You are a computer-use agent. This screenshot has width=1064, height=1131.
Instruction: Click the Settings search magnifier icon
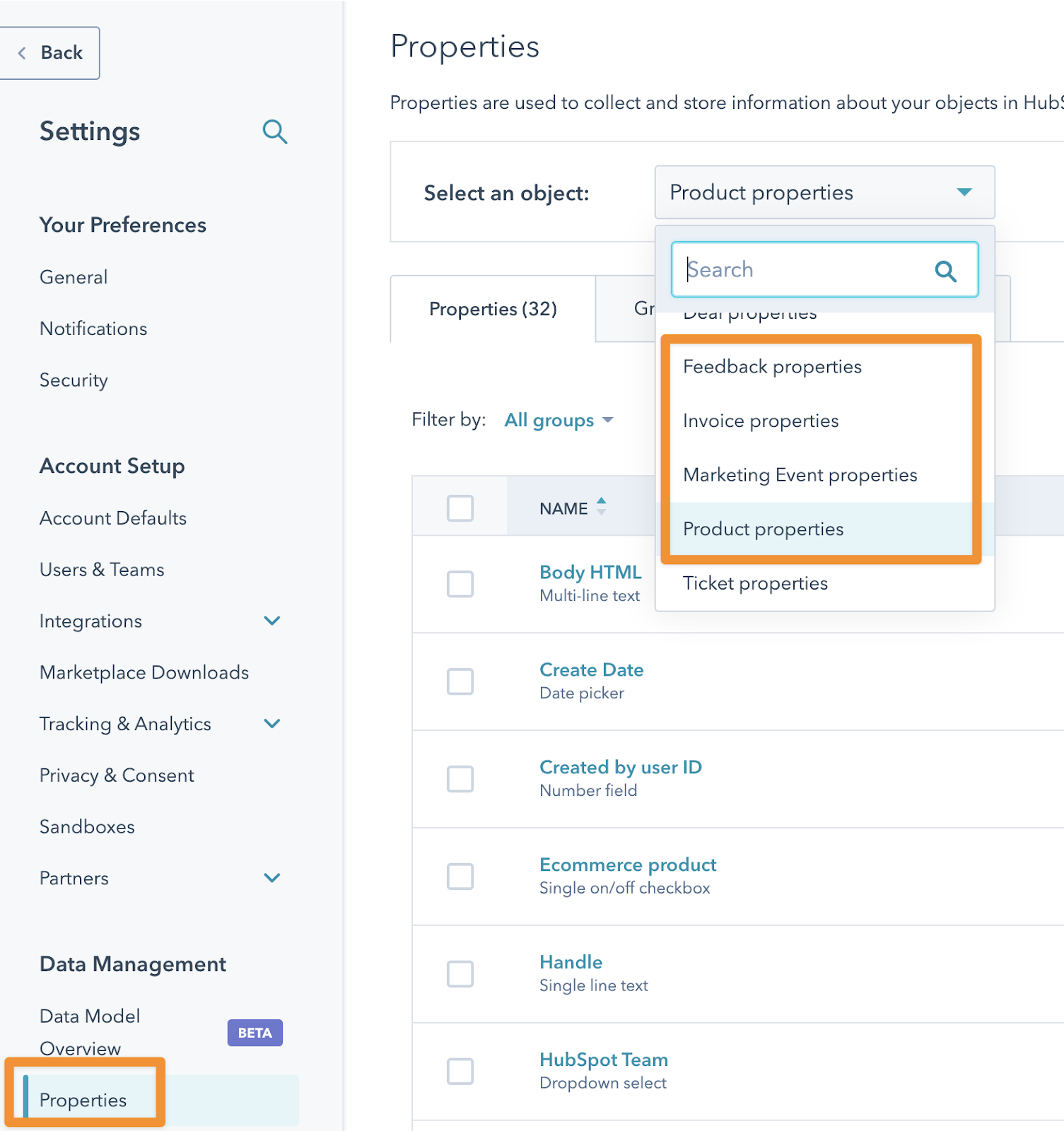click(x=274, y=132)
